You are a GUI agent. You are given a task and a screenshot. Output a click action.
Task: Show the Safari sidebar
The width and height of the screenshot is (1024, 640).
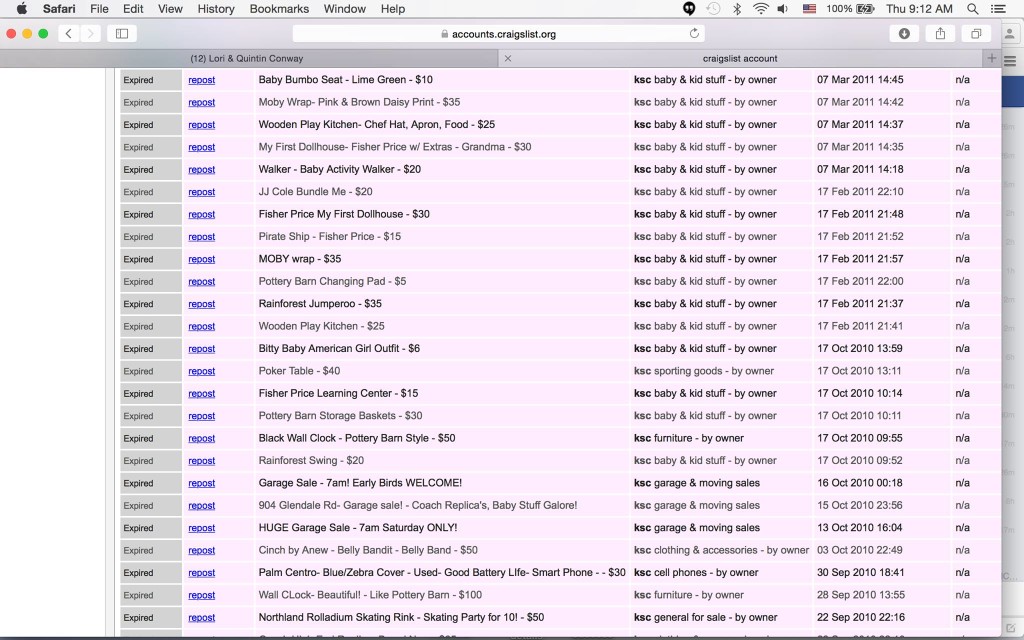click(x=122, y=33)
